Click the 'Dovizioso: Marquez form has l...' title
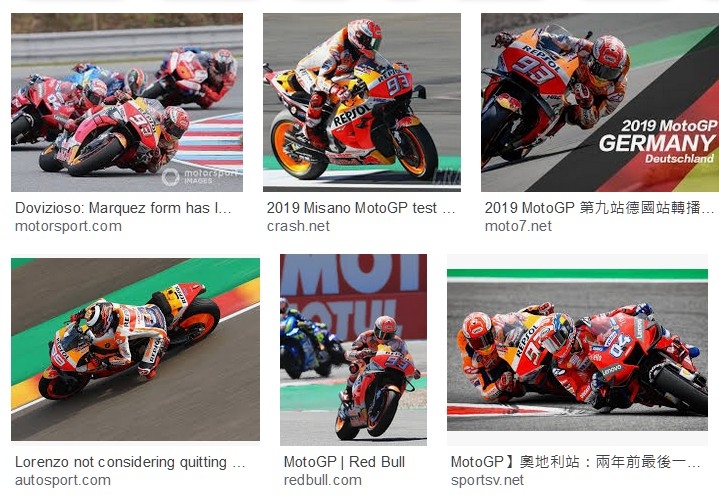Image resolution: width=719 pixels, height=495 pixels. 123,208
